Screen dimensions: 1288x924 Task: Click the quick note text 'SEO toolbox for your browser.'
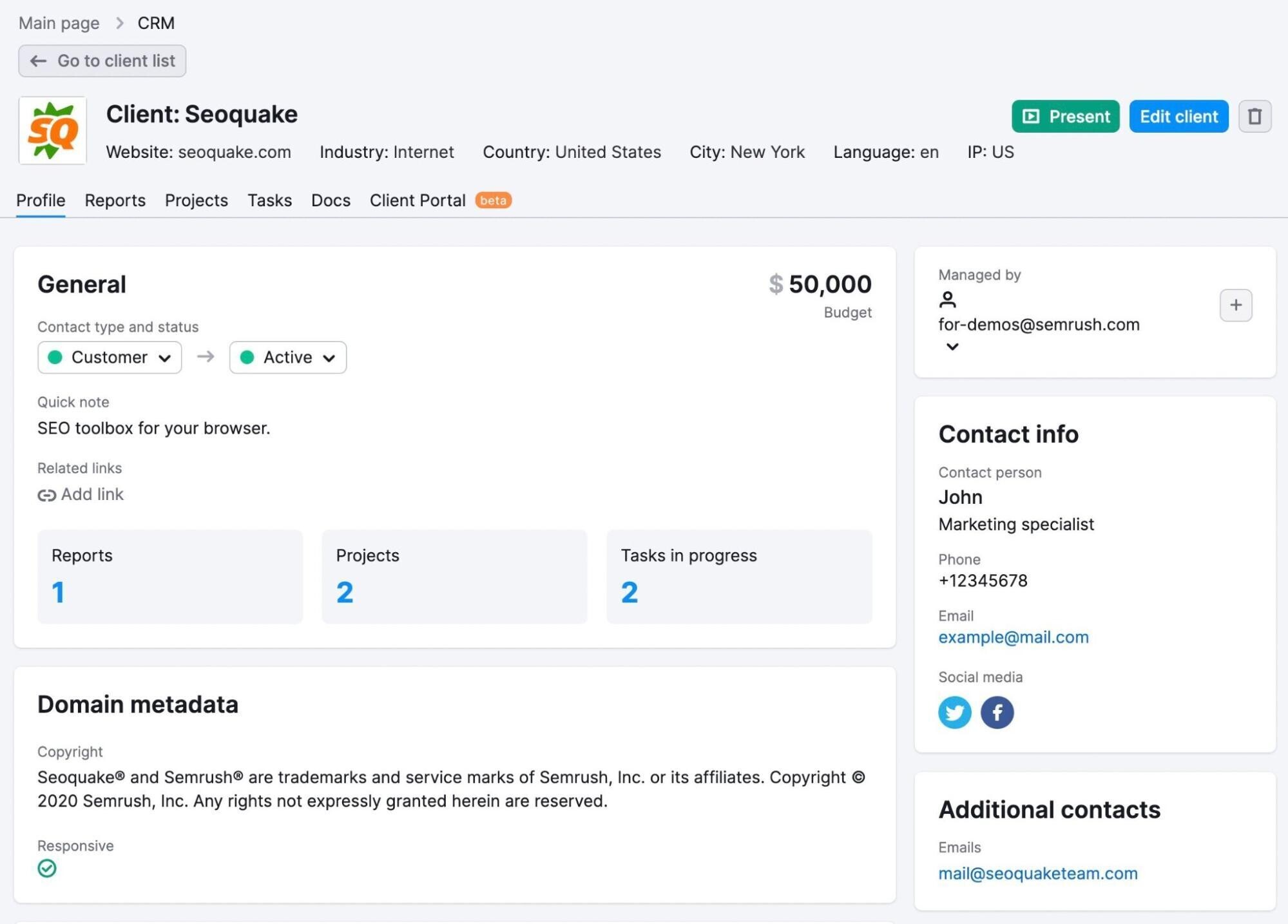[154, 428]
